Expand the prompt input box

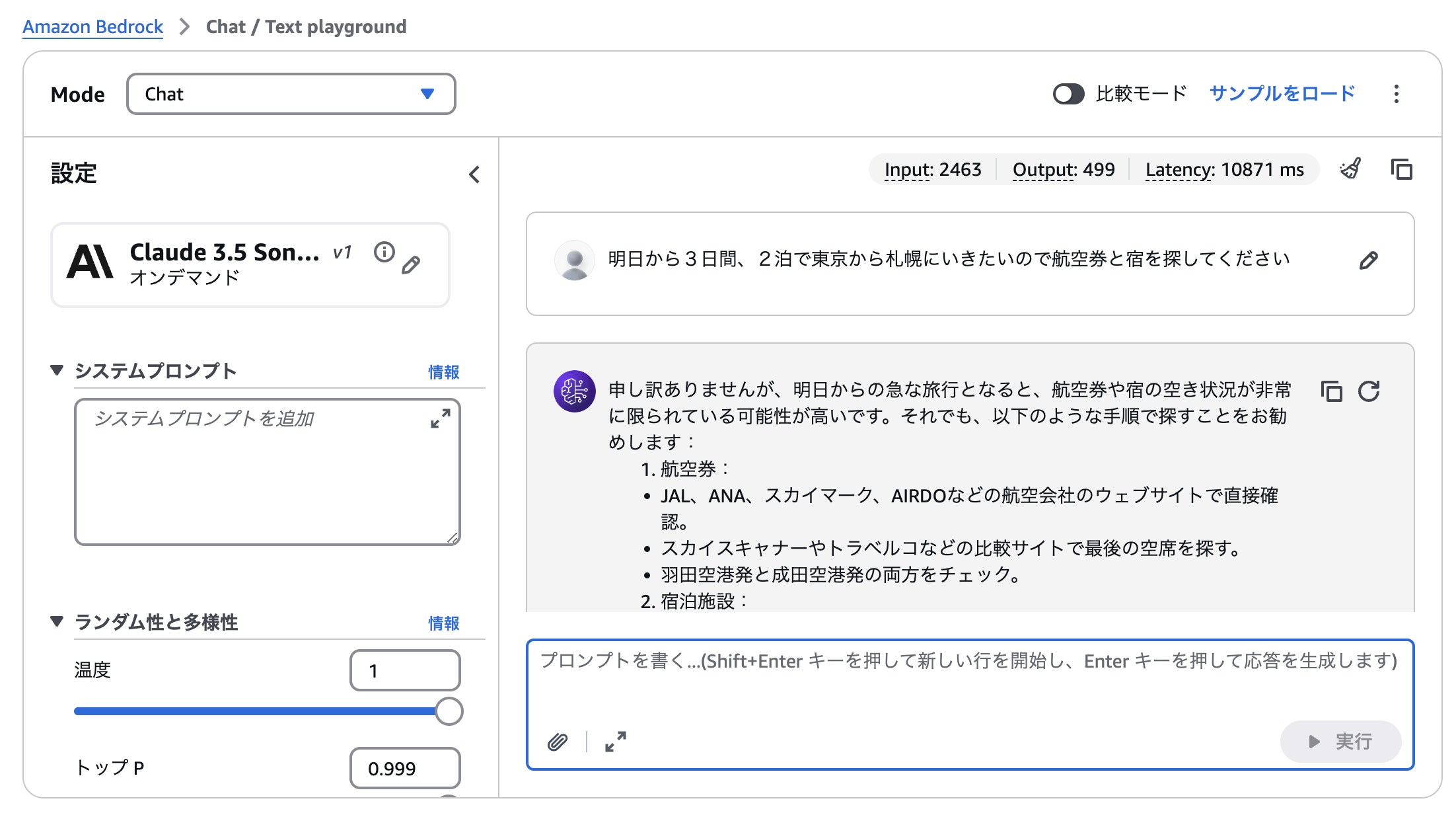(615, 742)
